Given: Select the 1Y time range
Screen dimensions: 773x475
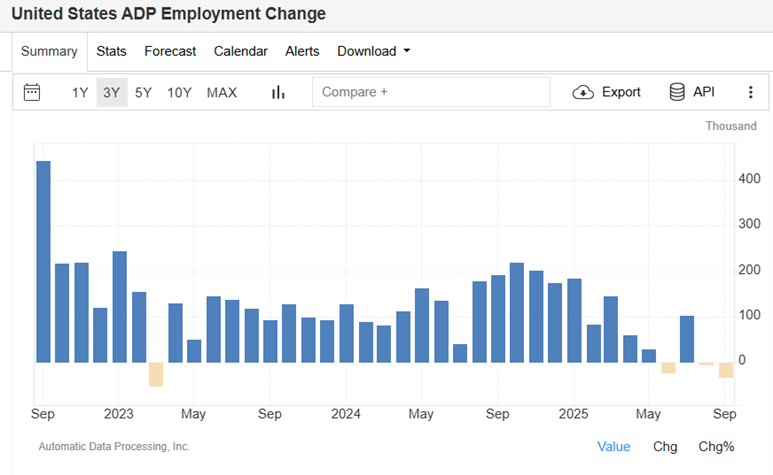Looking at the screenshot, I should [80, 93].
